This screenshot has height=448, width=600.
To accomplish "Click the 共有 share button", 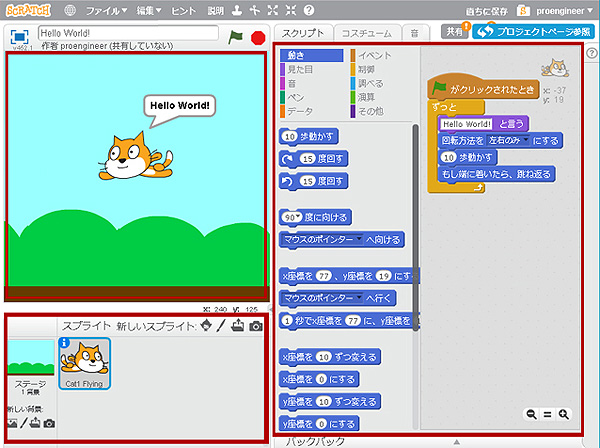I will click(455, 31).
